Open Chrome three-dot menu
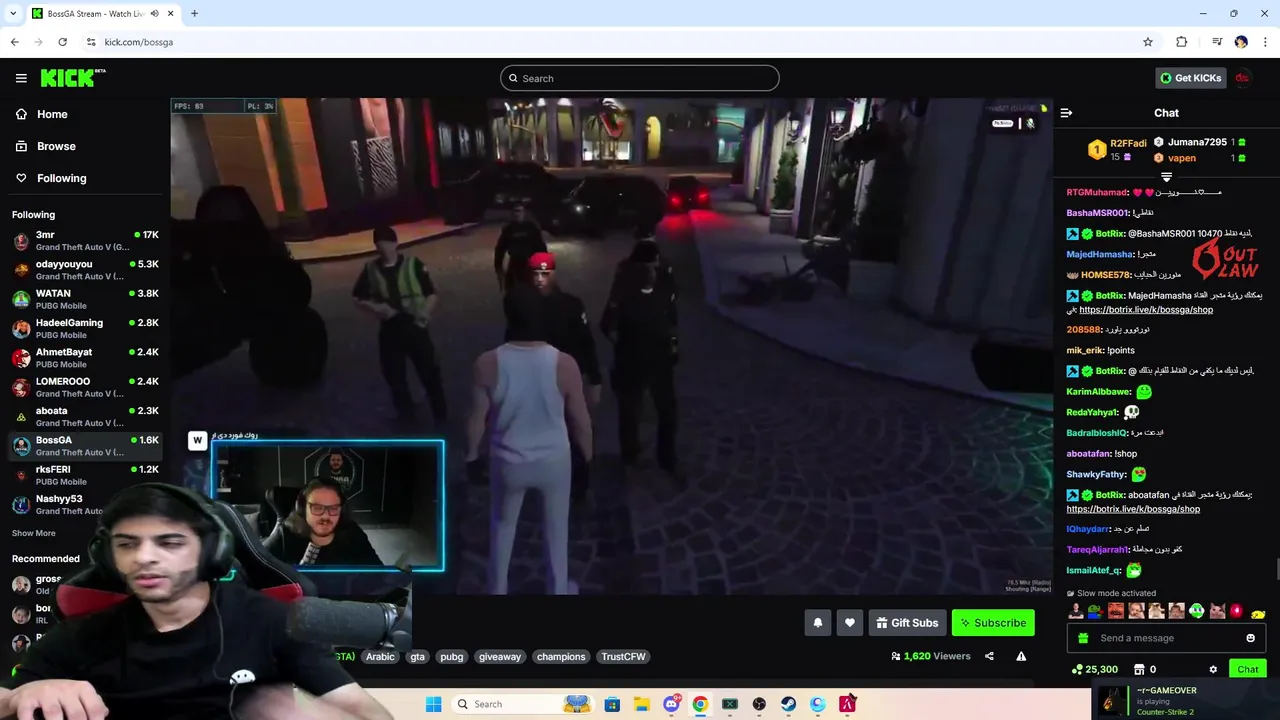This screenshot has width=1280, height=720. (1266, 42)
